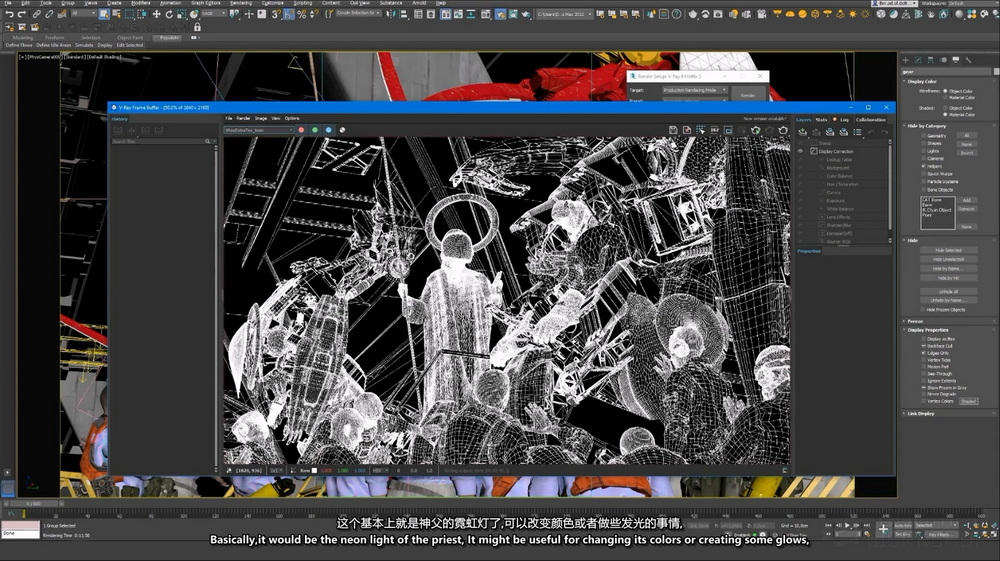Open frame buffer Image menu
The height and width of the screenshot is (561, 1000).
[x=261, y=119]
